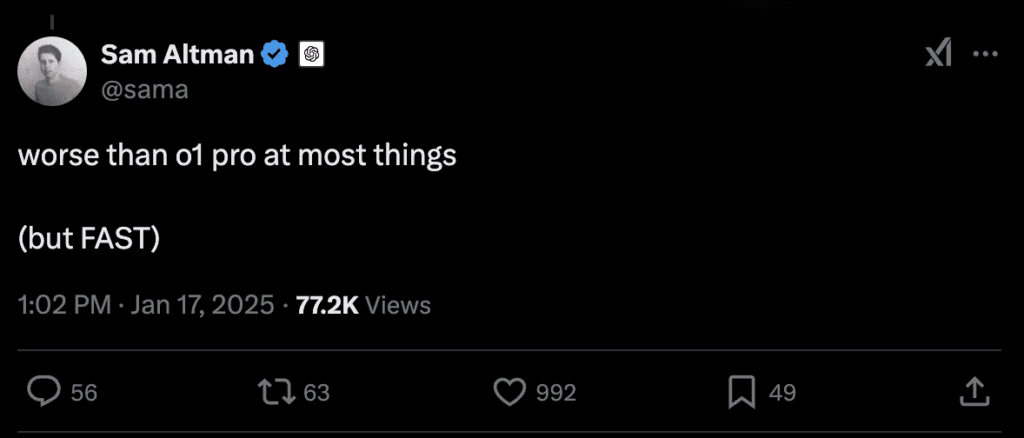This screenshot has width=1024, height=438.
Task: Click the 63 reposts count
Action: pos(317,393)
